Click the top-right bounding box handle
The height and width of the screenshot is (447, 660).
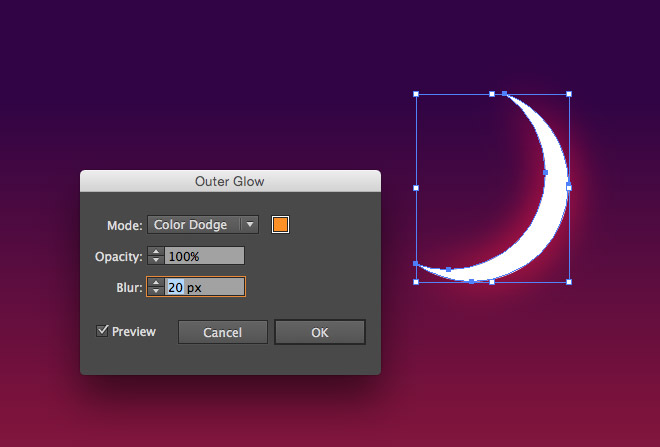click(569, 94)
